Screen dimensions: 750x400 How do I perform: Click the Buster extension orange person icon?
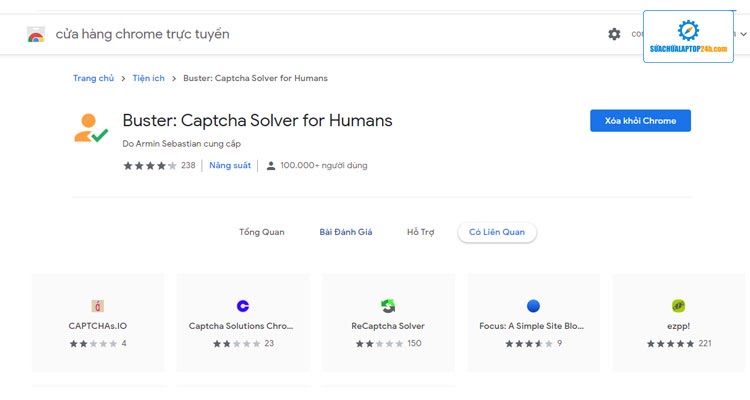[x=90, y=128]
